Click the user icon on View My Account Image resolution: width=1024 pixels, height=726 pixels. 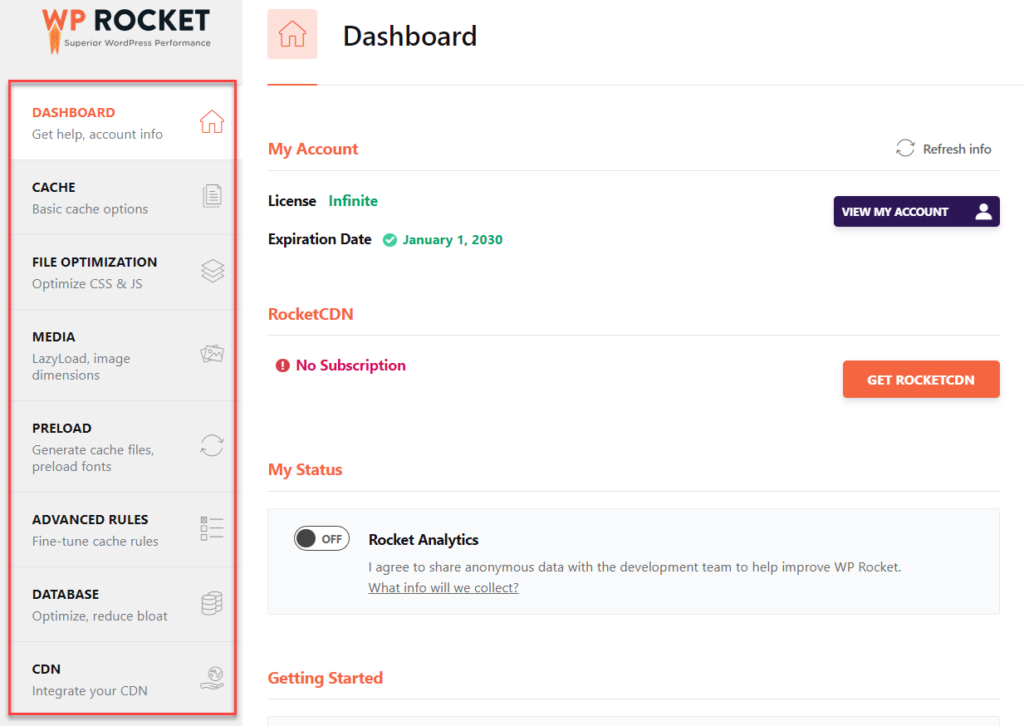(984, 212)
